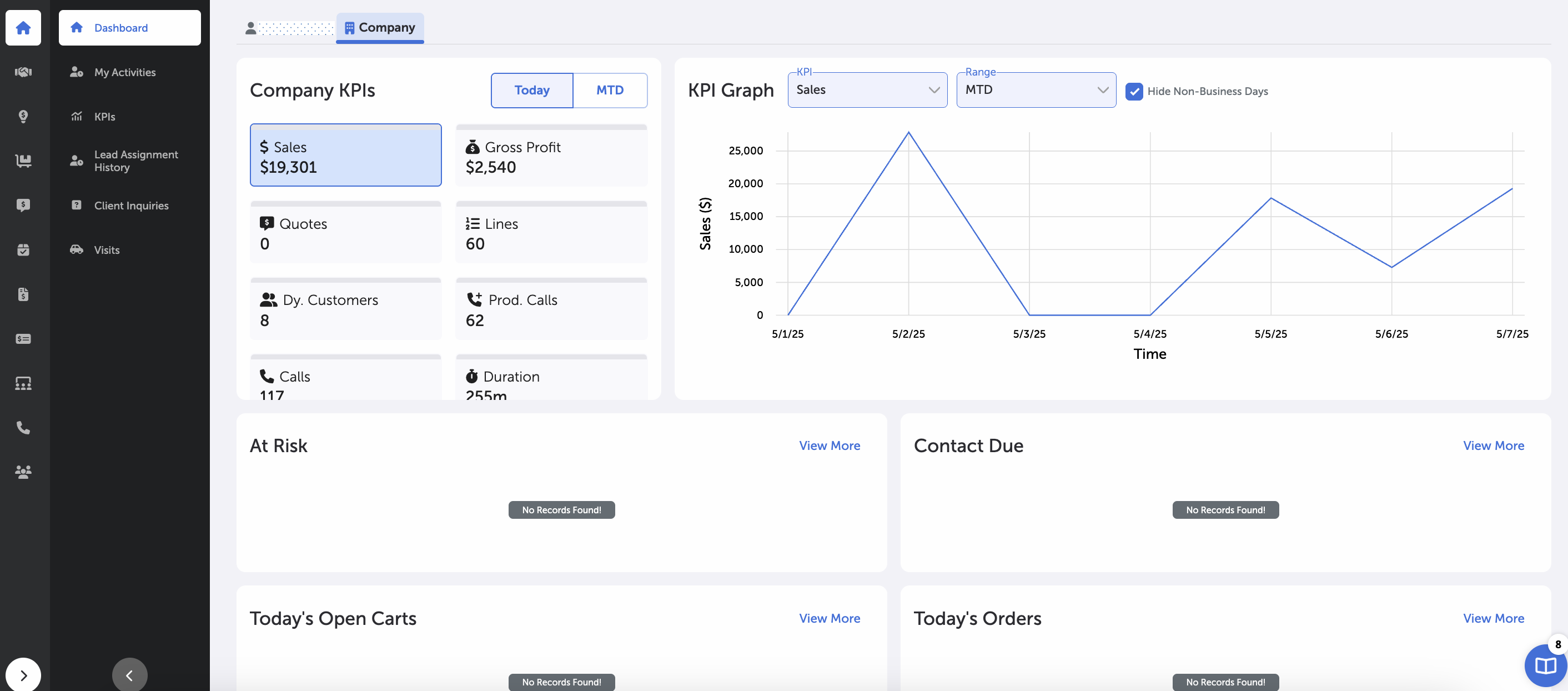Image resolution: width=1568 pixels, height=691 pixels.
Task: Open My Activities menu item
Action: (x=125, y=72)
